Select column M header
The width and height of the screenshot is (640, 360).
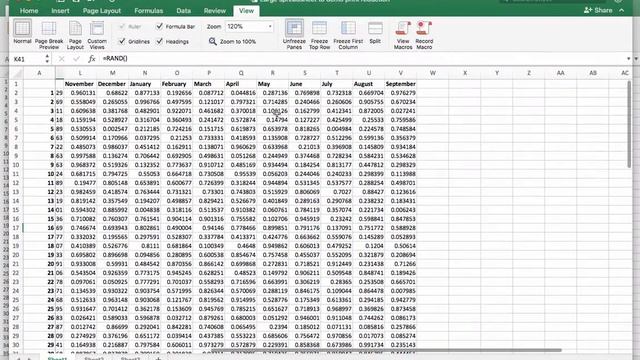(112, 73)
